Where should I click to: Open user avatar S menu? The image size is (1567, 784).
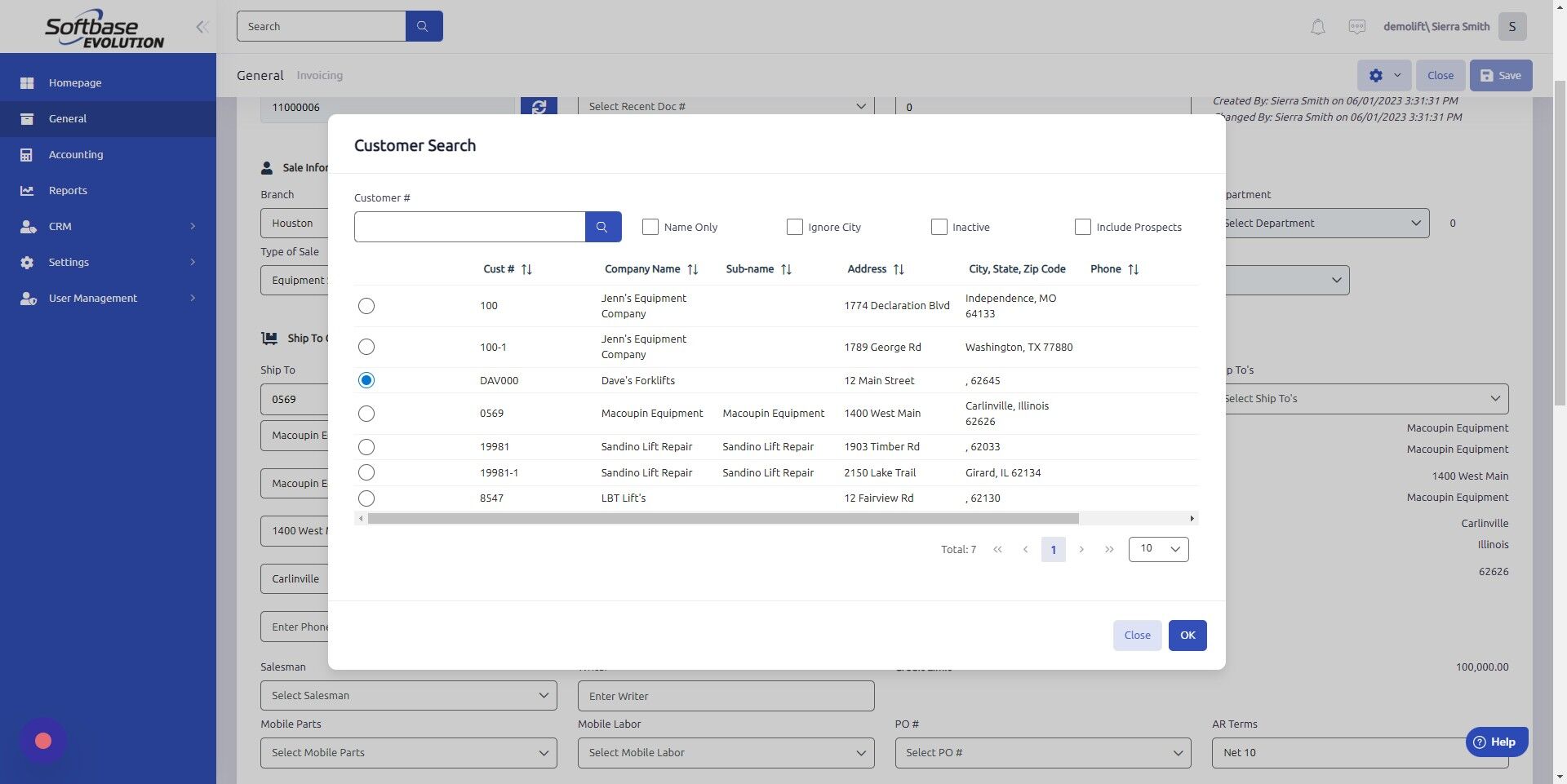click(x=1512, y=26)
